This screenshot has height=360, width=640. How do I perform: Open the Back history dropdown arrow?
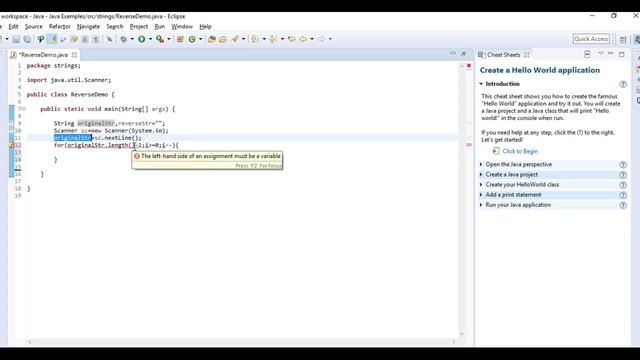312,39
